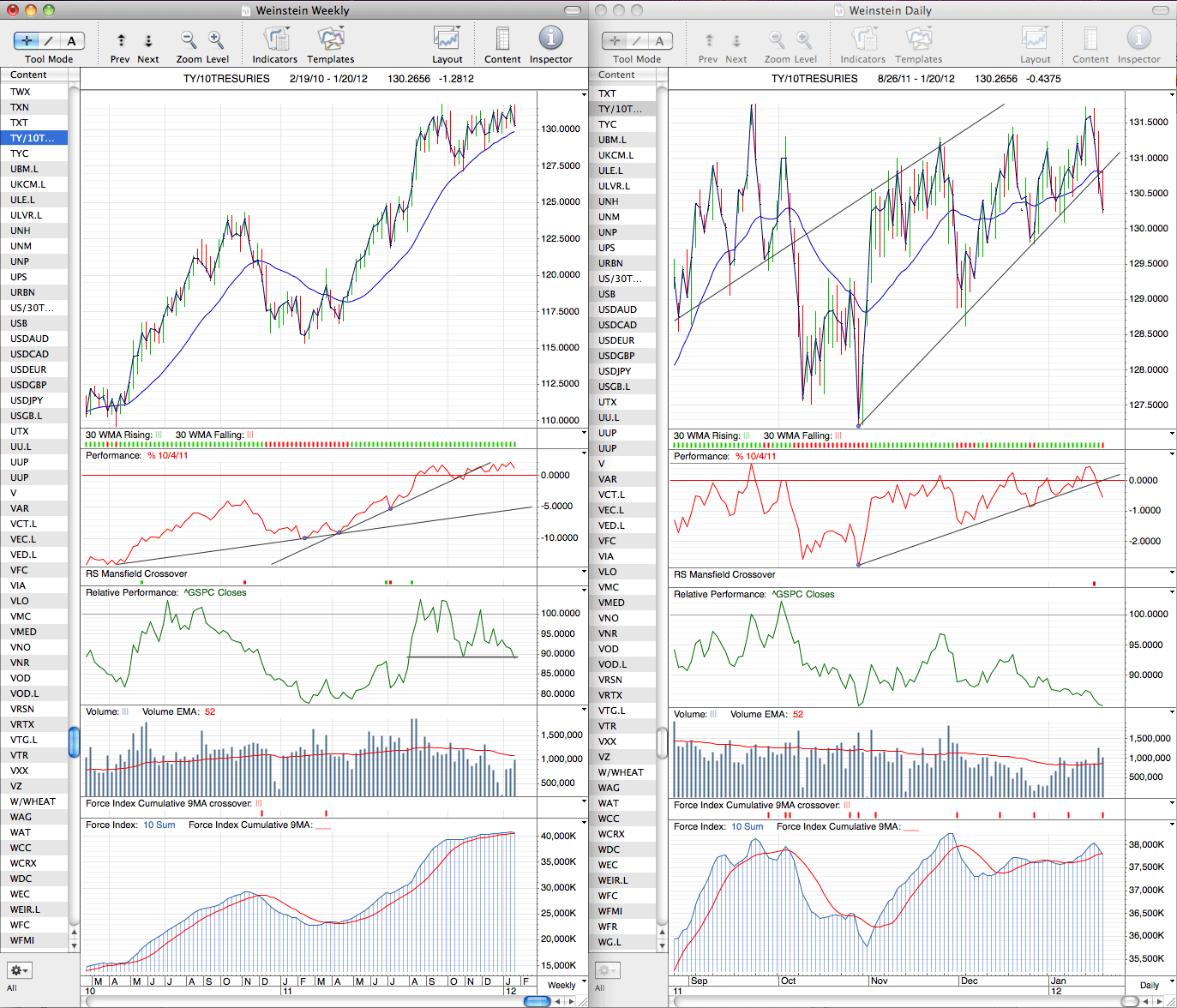The width and height of the screenshot is (1177, 1008).
Task: Click Daily chart horizontal scrollbar thumb
Action: (1130, 1001)
